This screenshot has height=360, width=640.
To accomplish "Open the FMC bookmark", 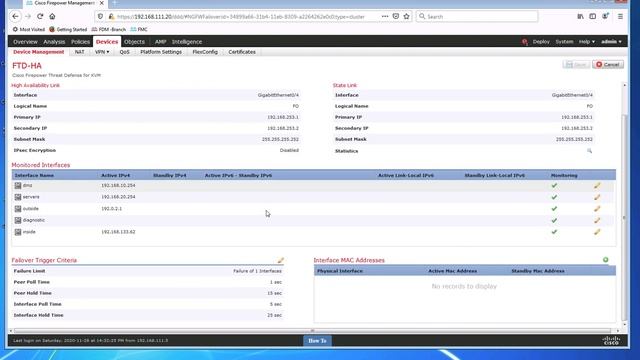I will pos(139,29).
